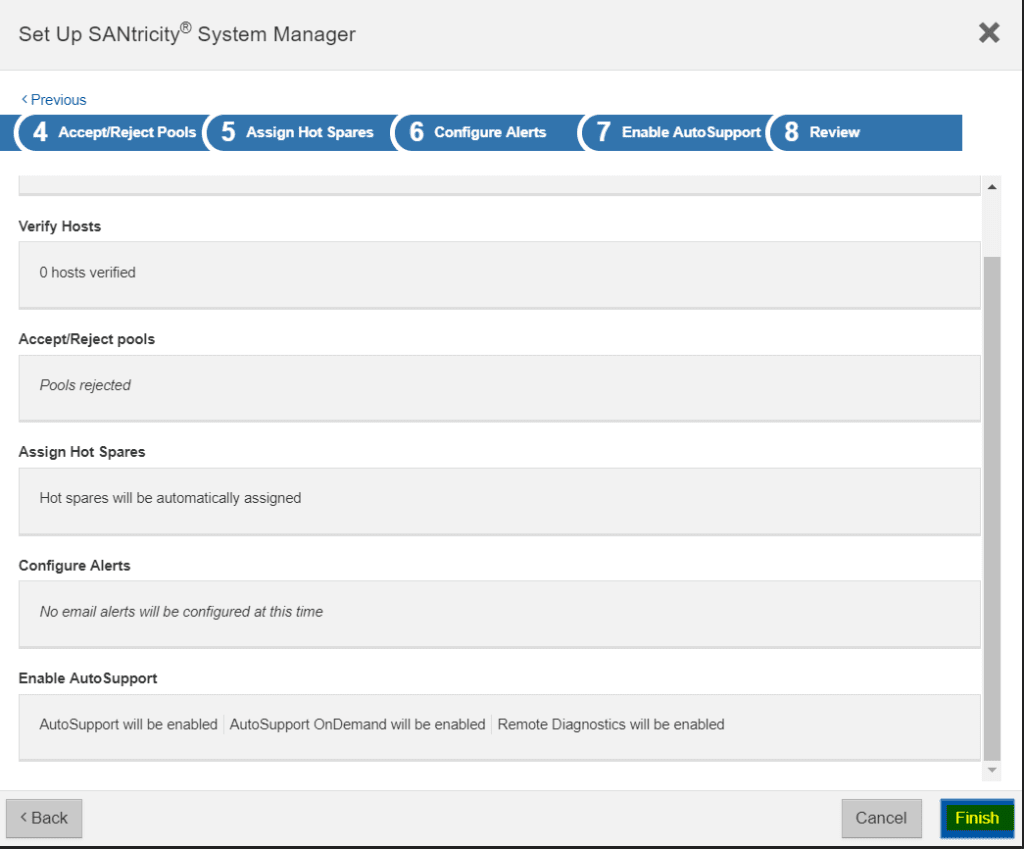Select the Review step header
The image size is (1024, 849).
[833, 132]
